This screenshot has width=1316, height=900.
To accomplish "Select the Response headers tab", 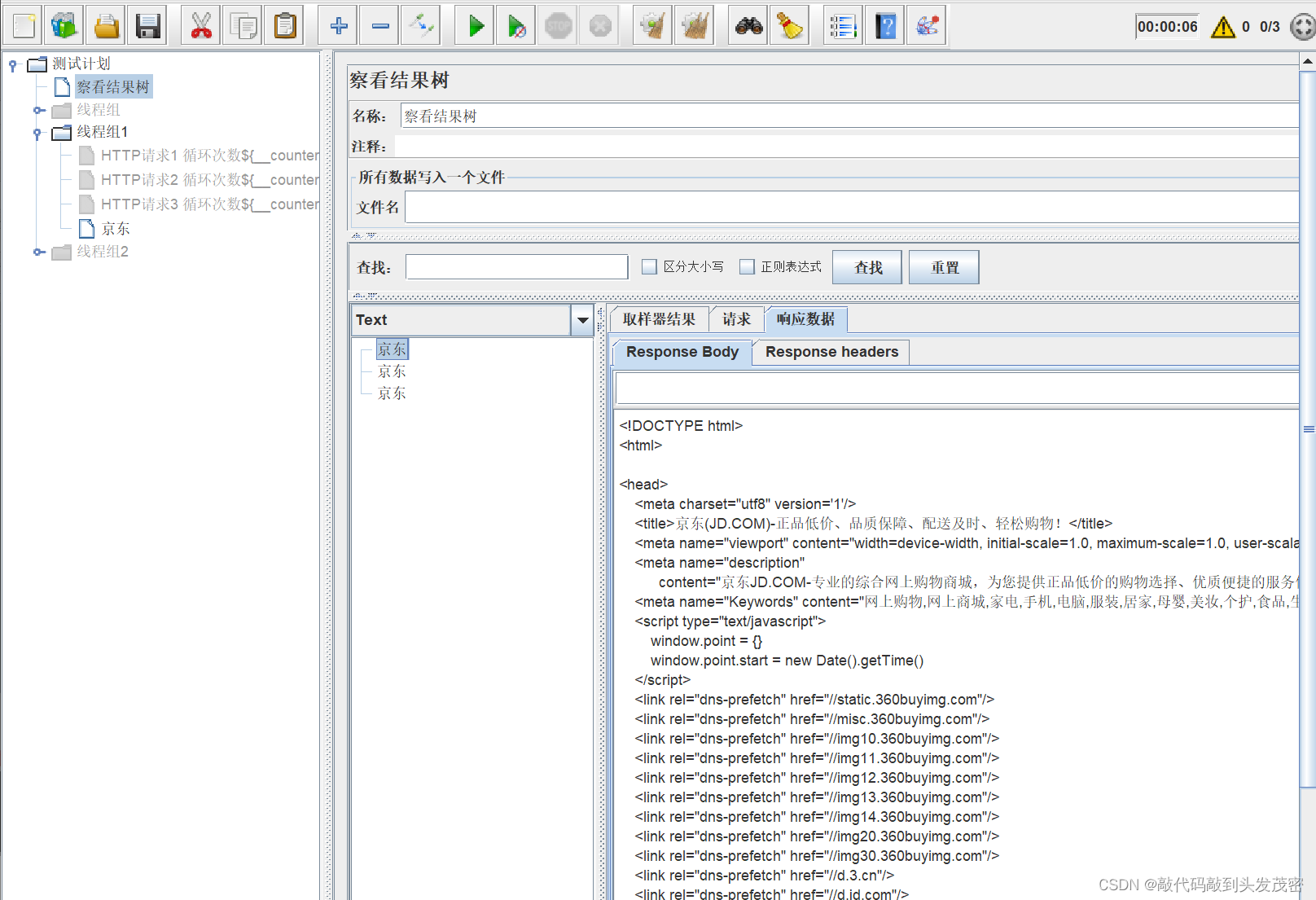I will click(831, 352).
